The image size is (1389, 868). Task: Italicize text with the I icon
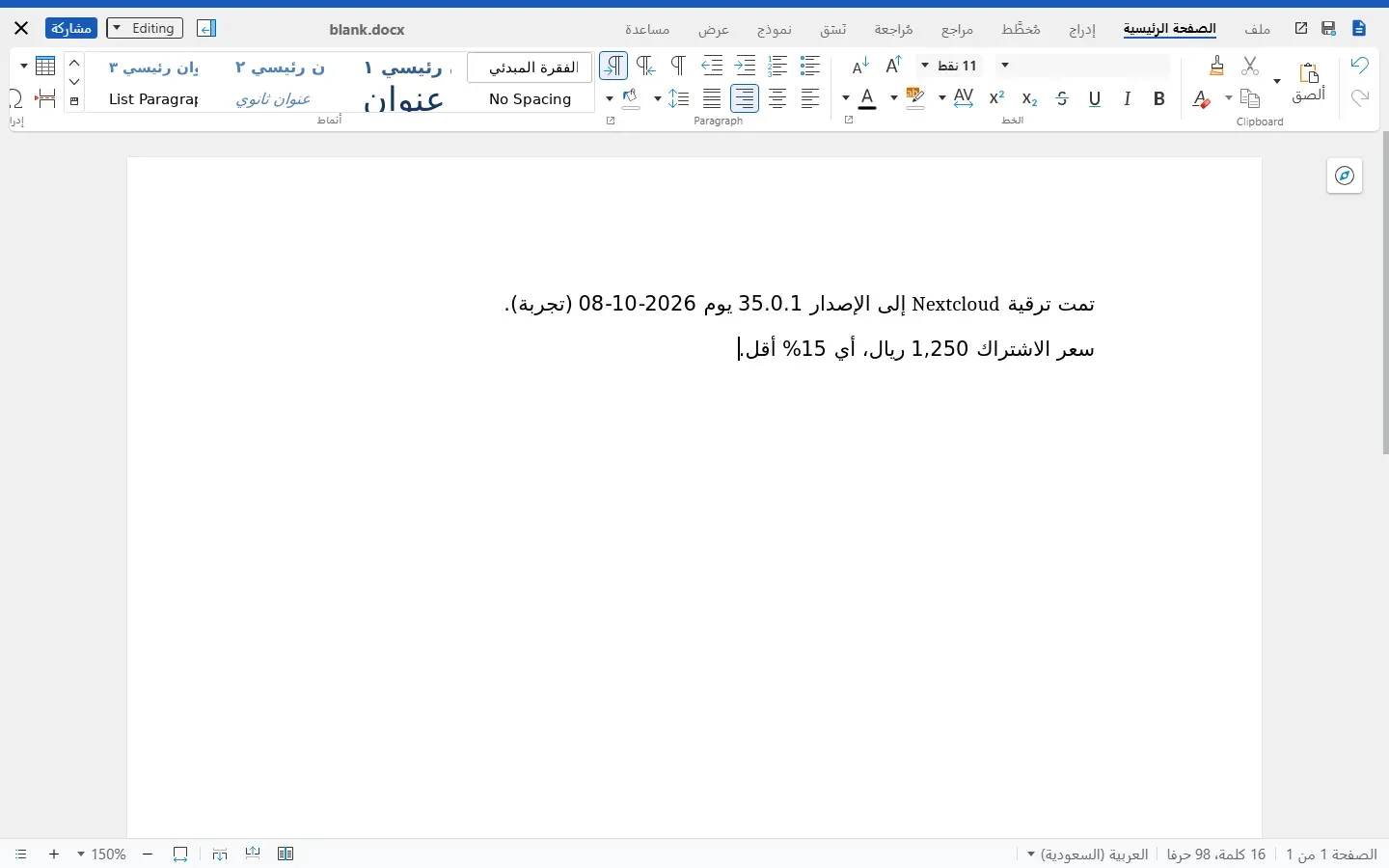click(x=1128, y=98)
